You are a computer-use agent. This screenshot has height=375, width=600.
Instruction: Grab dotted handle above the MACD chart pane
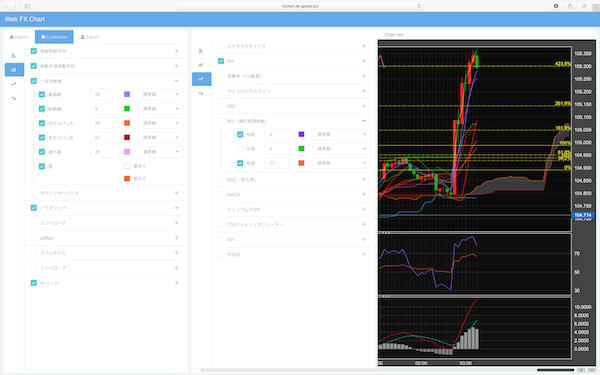click(385, 296)
